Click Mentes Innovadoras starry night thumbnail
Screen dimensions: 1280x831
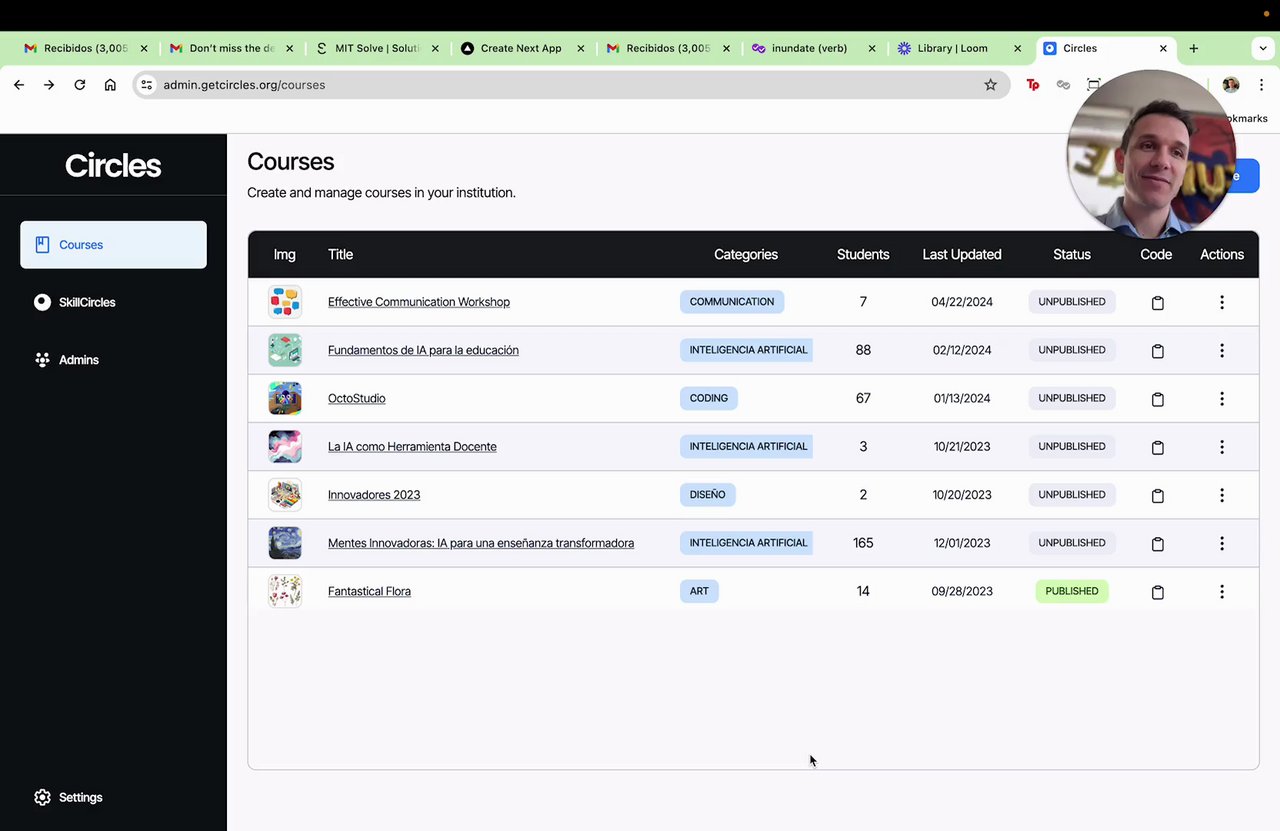pos(285,543)
